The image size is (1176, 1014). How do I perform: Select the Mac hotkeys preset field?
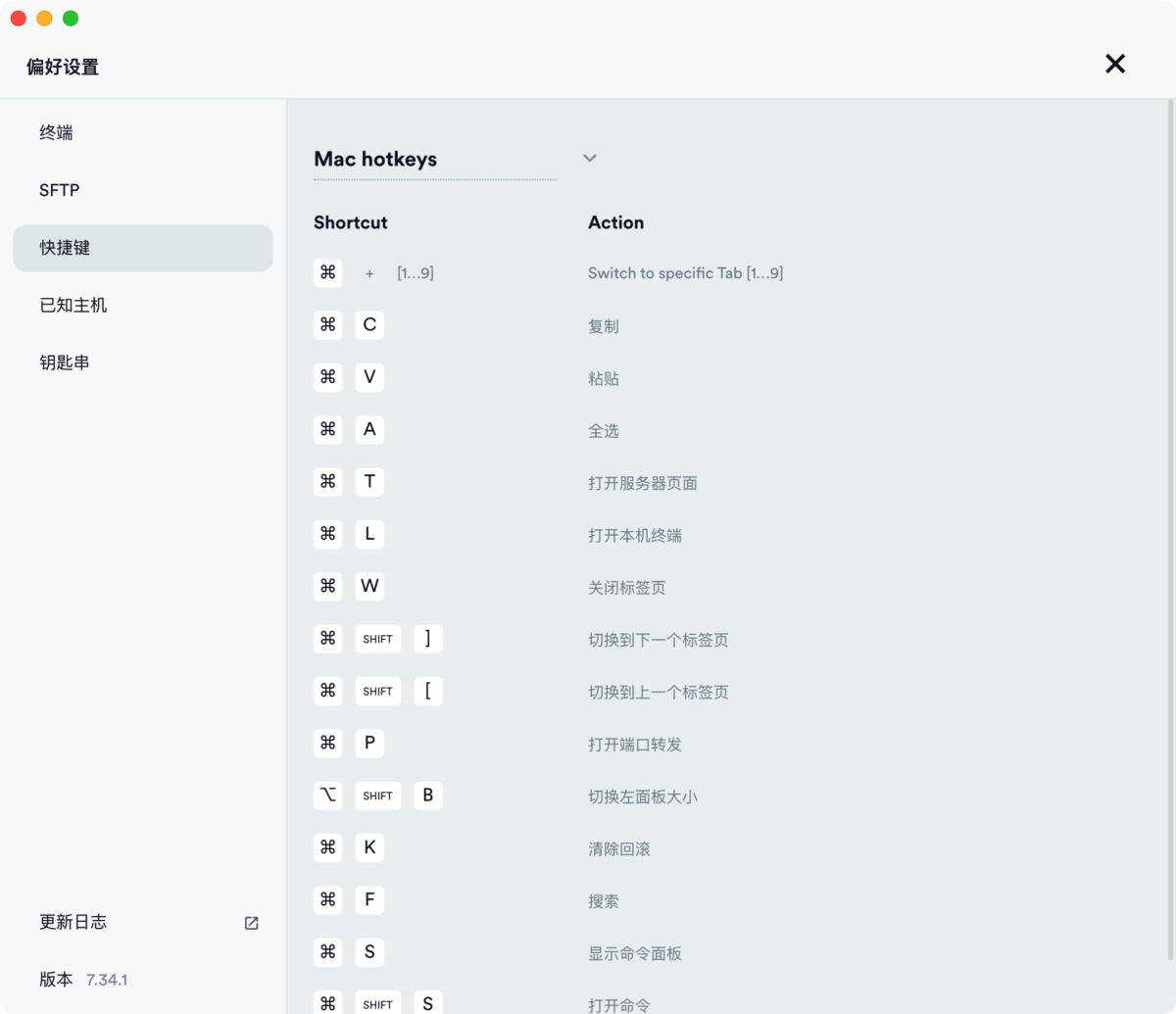click(435, 159)
